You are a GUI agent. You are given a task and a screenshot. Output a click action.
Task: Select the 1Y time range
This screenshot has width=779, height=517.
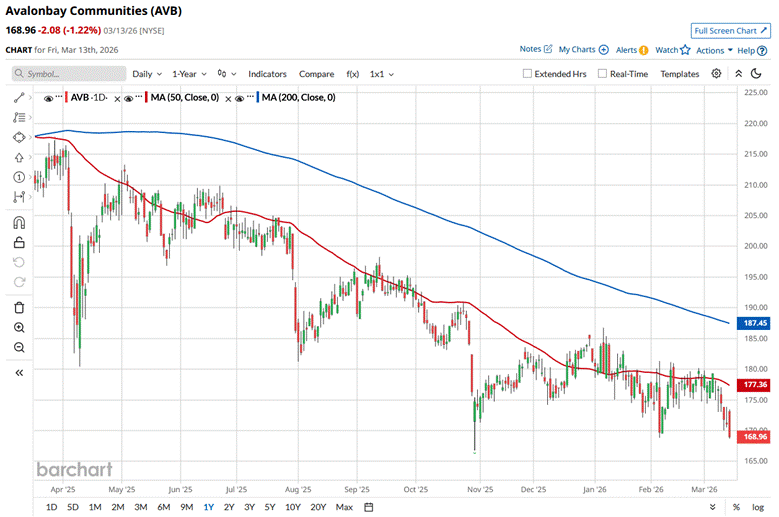[209, 507]
